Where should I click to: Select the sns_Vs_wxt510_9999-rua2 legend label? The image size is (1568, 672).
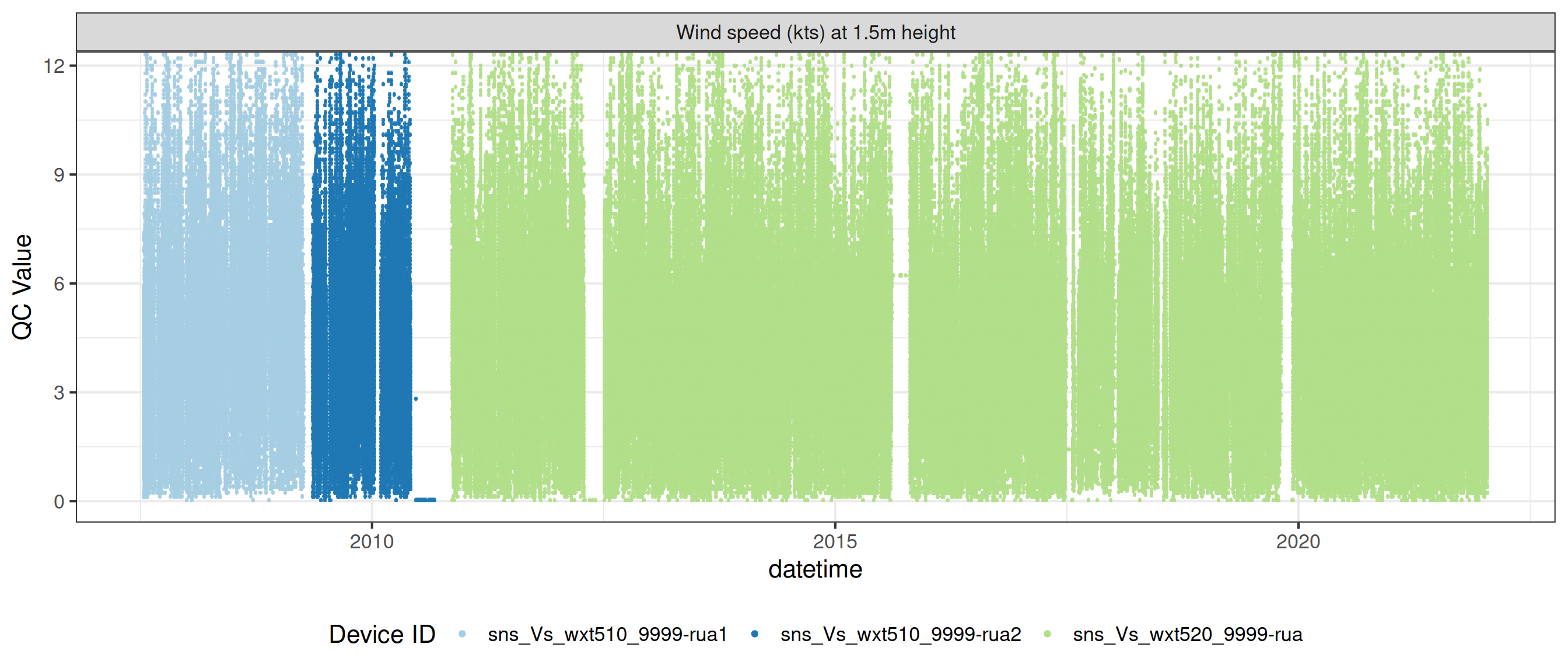coord(900,634)
